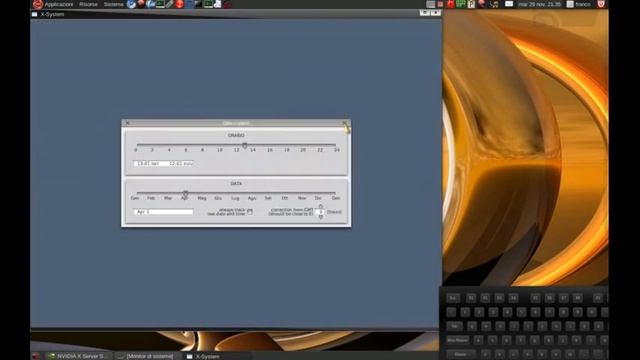Click the Lug label on the DATA scale

tap(235, 198)
